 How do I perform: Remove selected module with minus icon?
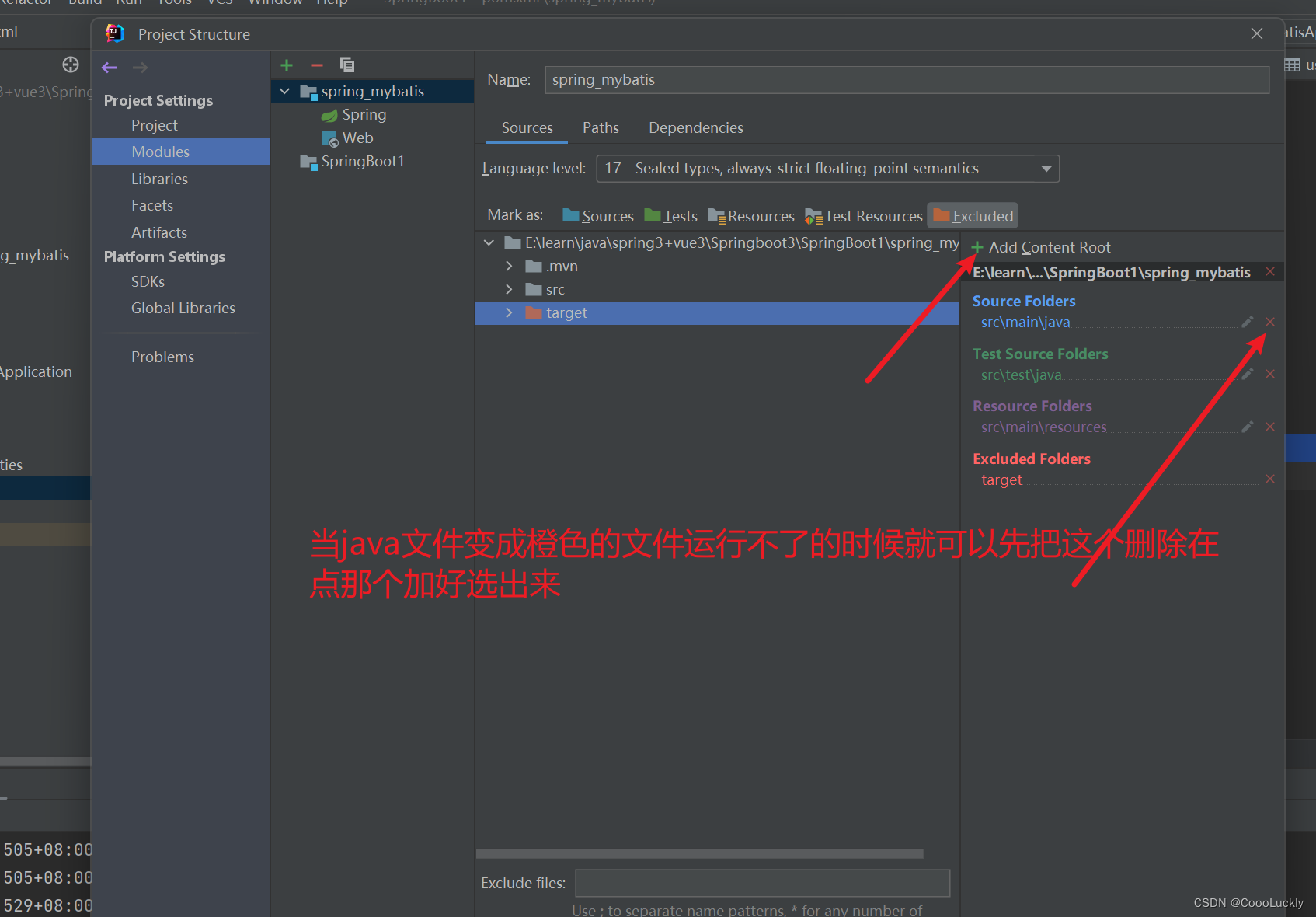316,65
